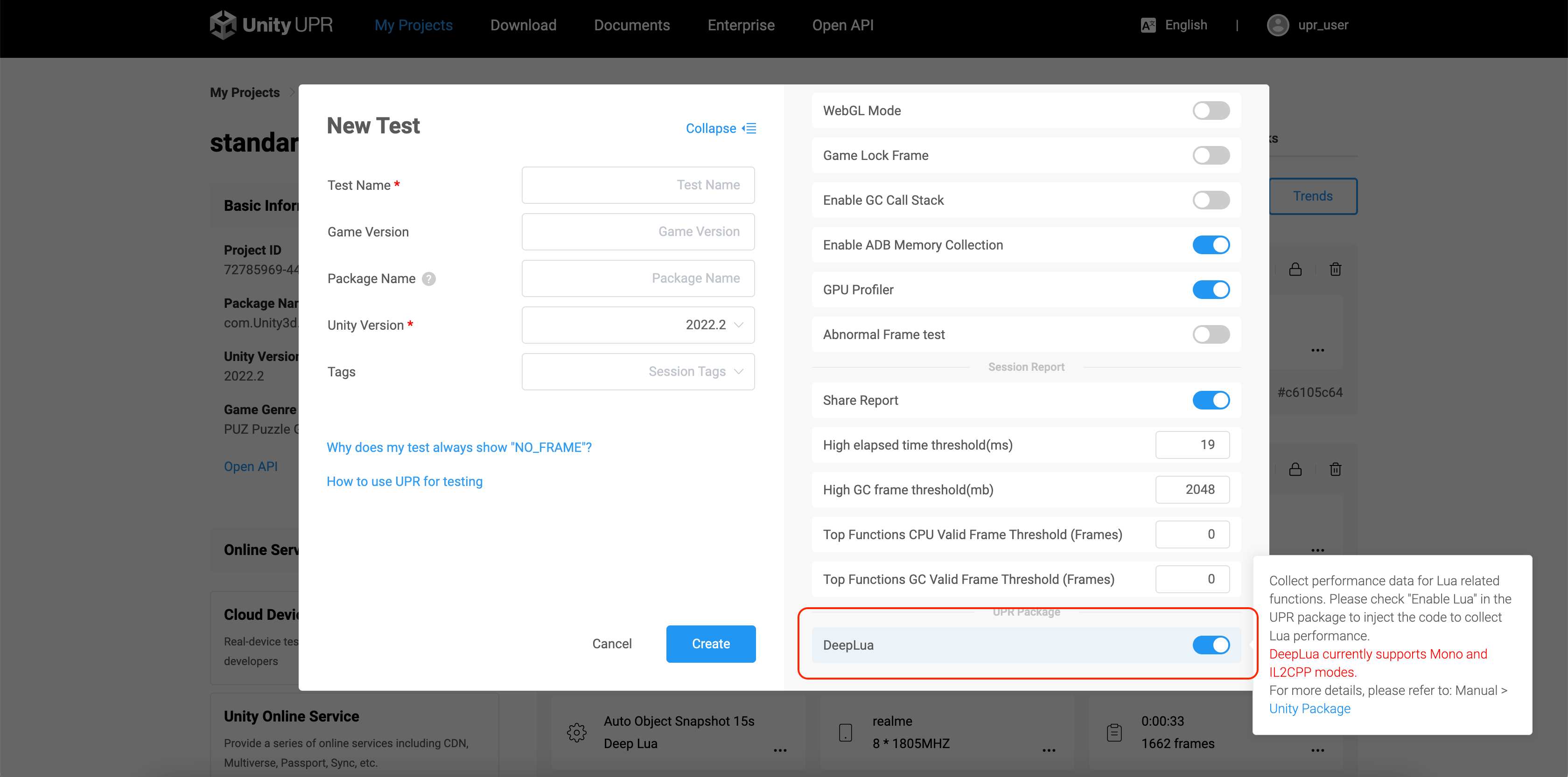Turn off the GPU Profiler switch
This screenshot has width=1568, height=777.
[x=1211, y=290]
